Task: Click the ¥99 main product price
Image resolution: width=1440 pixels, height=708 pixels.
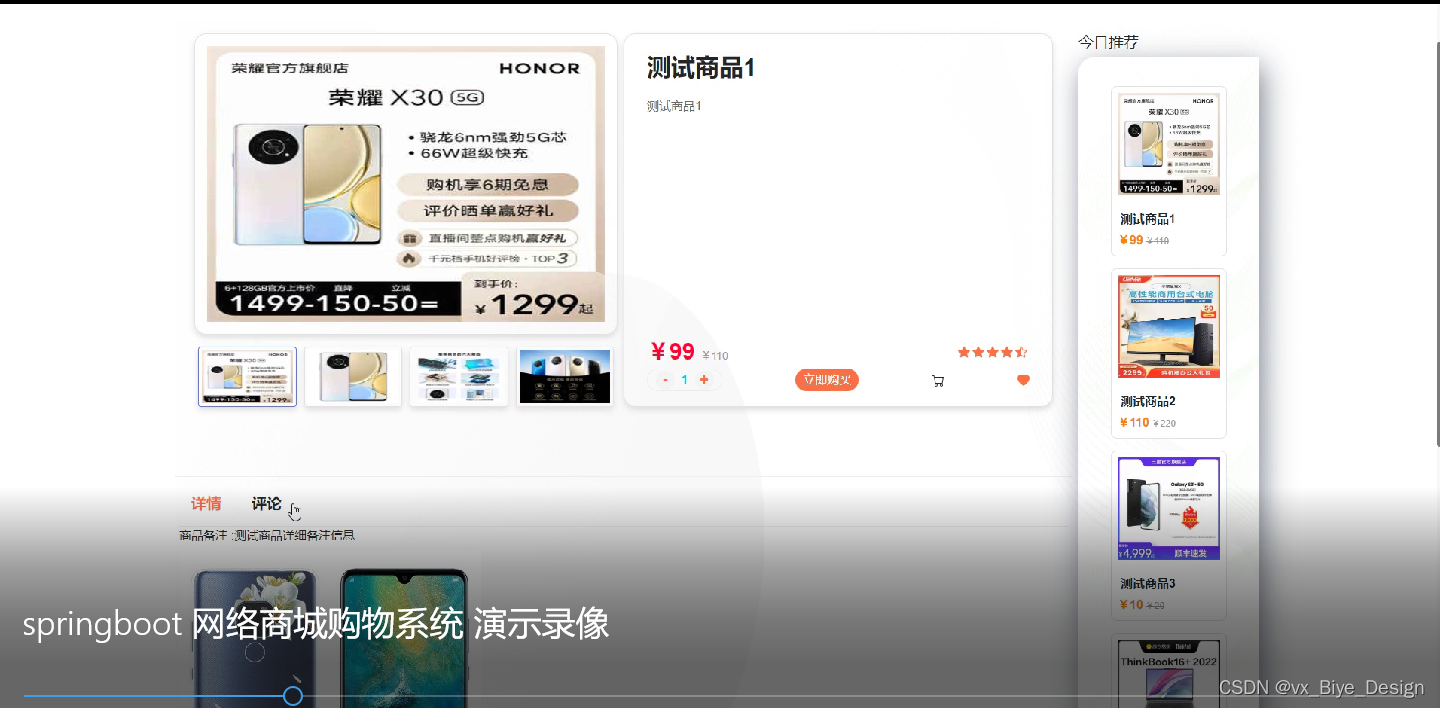Action: [672, 352]
